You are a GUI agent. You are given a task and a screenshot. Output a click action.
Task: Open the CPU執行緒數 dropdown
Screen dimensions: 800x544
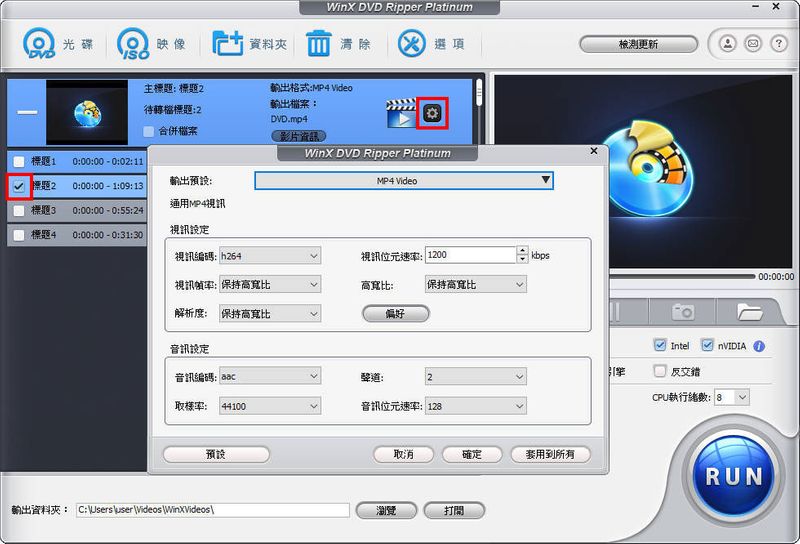click(x=732, y=397)
